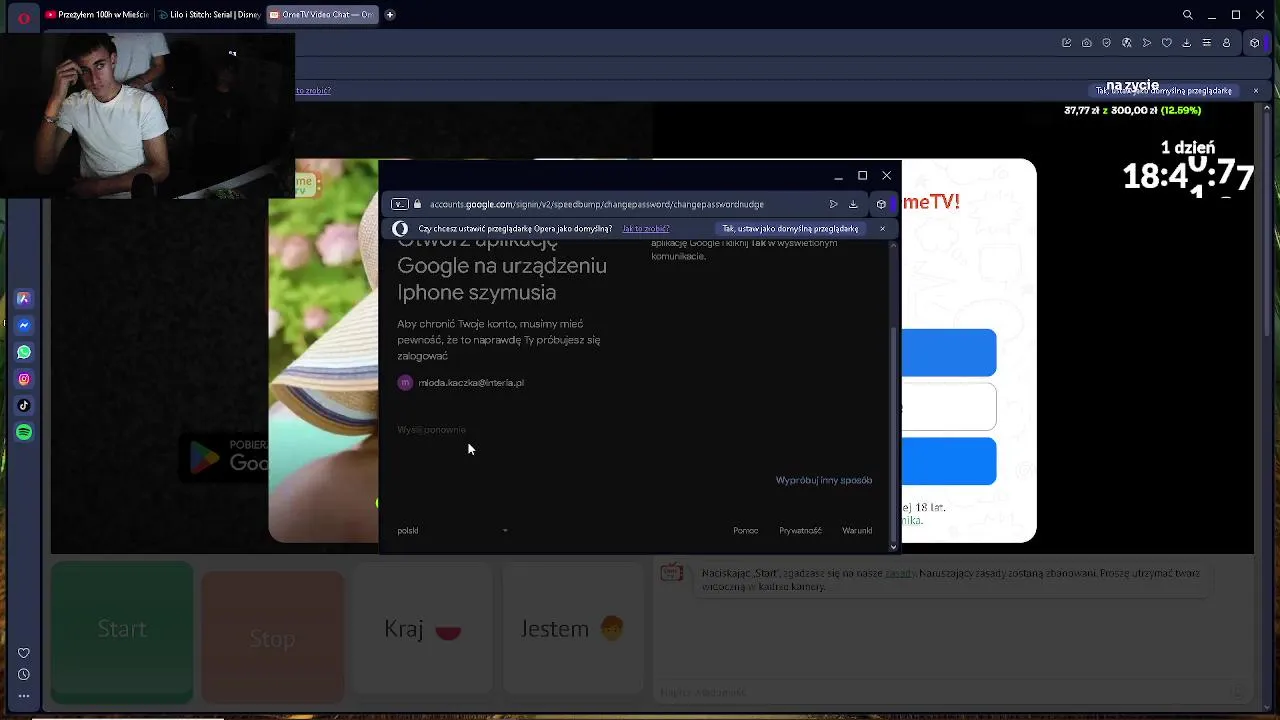1280x720 pixels.
Task: Click Wyślij ponownie resend link
Action: pyautogui.click(x=431, y=430)
